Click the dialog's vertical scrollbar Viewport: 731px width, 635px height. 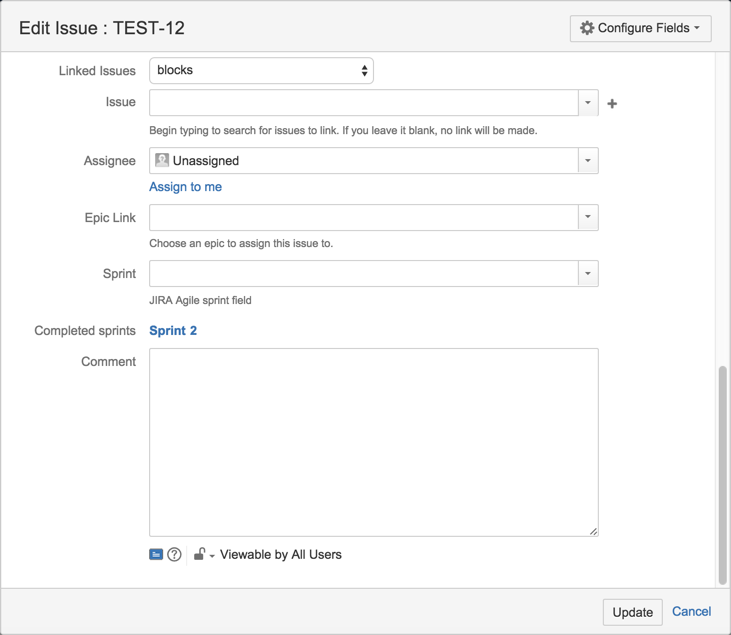point(722,474)
